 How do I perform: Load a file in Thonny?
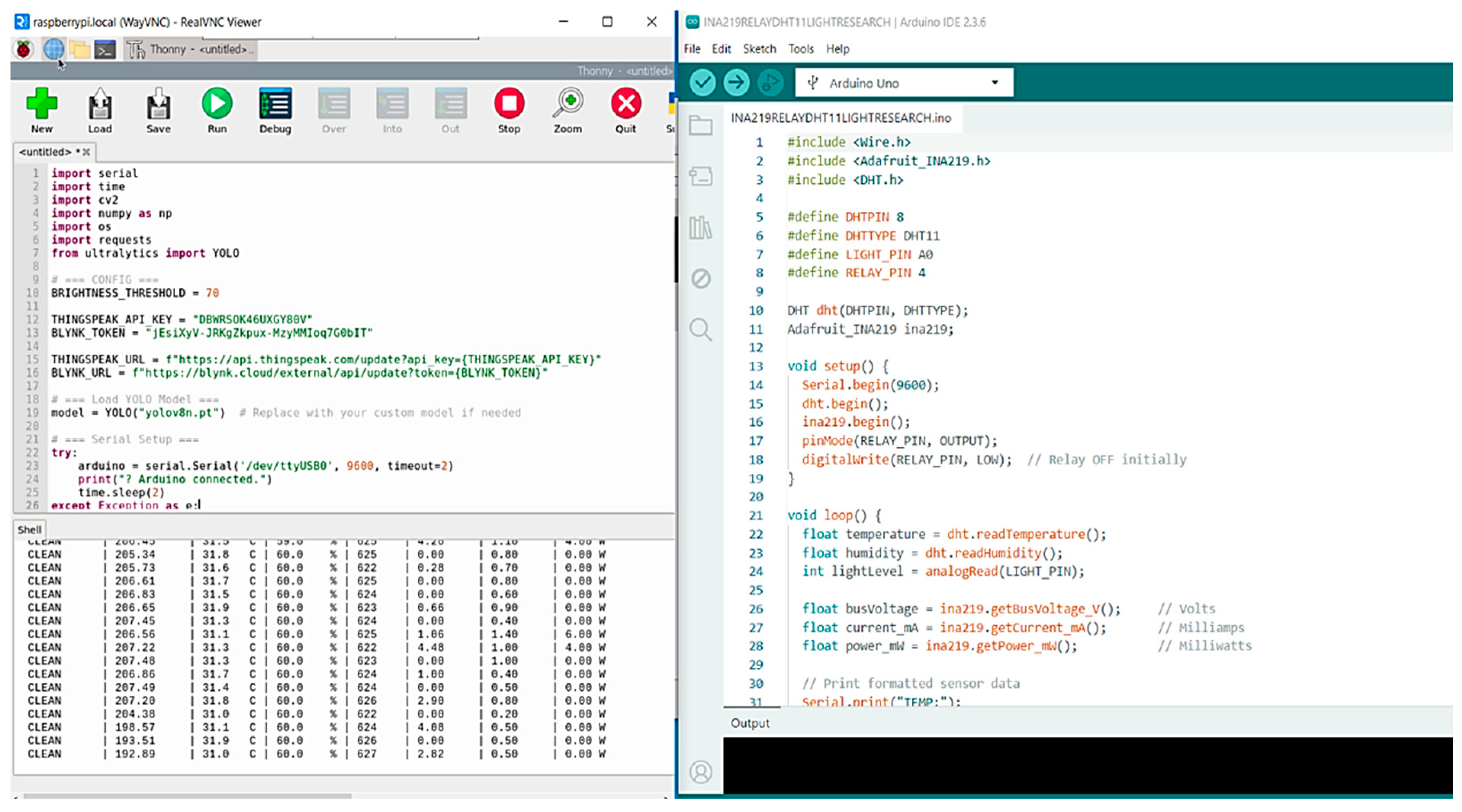[100, 104]
